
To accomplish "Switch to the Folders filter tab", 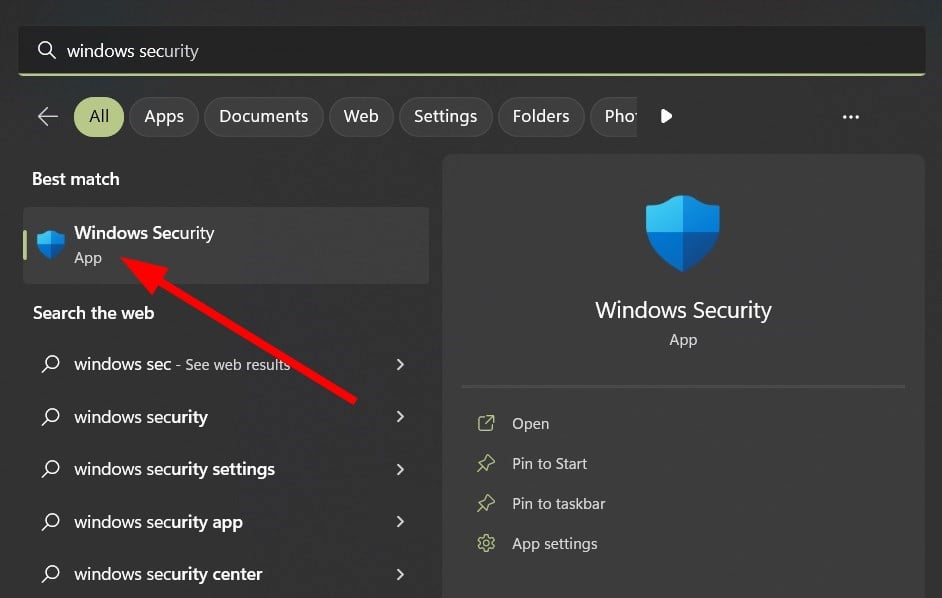I will coord(541,117).
